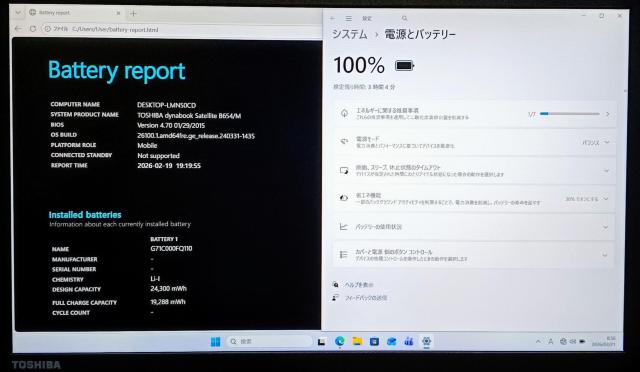This screenshot has width=640, height=372.
Task: Expand the battery usage section
Action: tap(606, 227)
